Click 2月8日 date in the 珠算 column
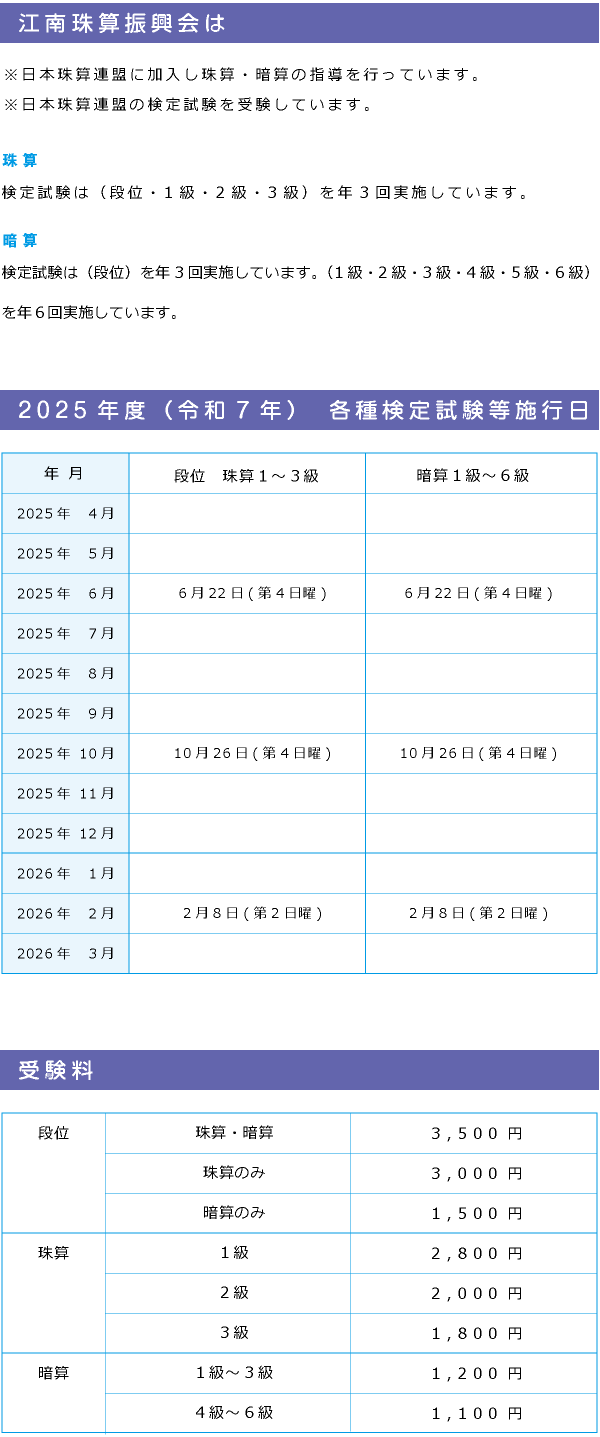 tap(253, 913)
